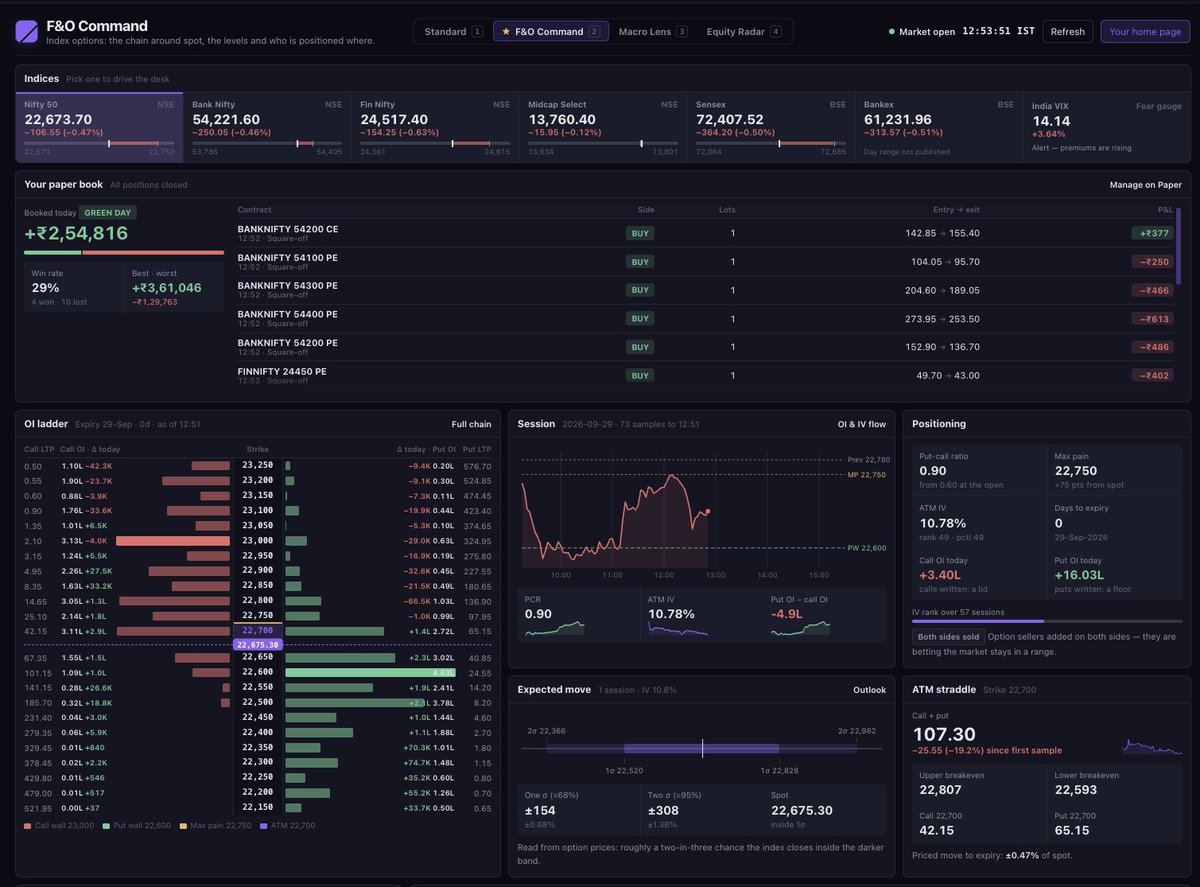1200x887 pixels.
Task: Click the booked total +₹2,54,816
Action: point(76,233)
